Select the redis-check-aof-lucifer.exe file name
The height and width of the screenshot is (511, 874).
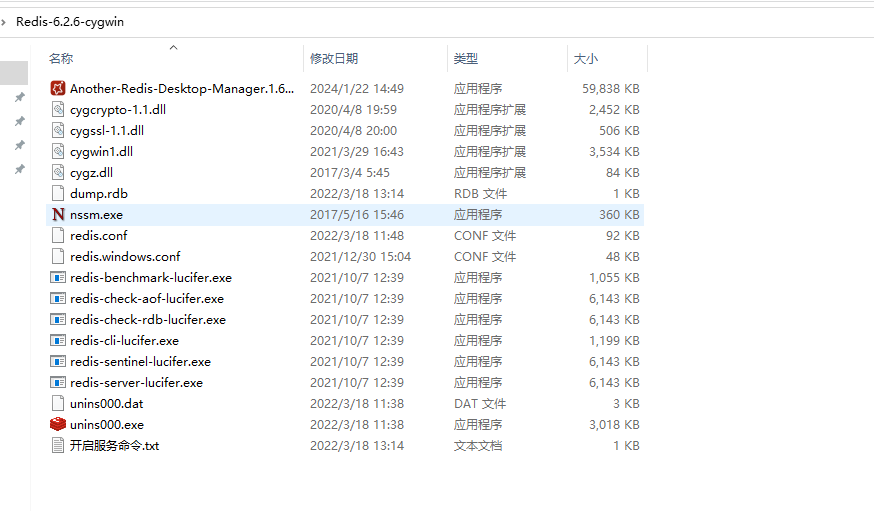147,299
